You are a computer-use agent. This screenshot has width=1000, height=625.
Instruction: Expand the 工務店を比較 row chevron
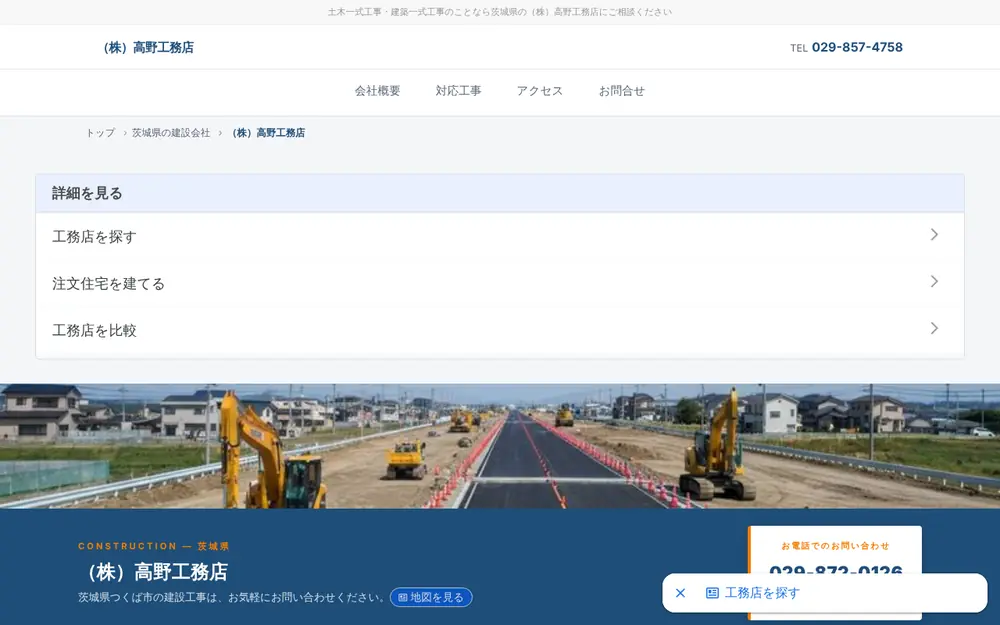[x=934, y=328]
